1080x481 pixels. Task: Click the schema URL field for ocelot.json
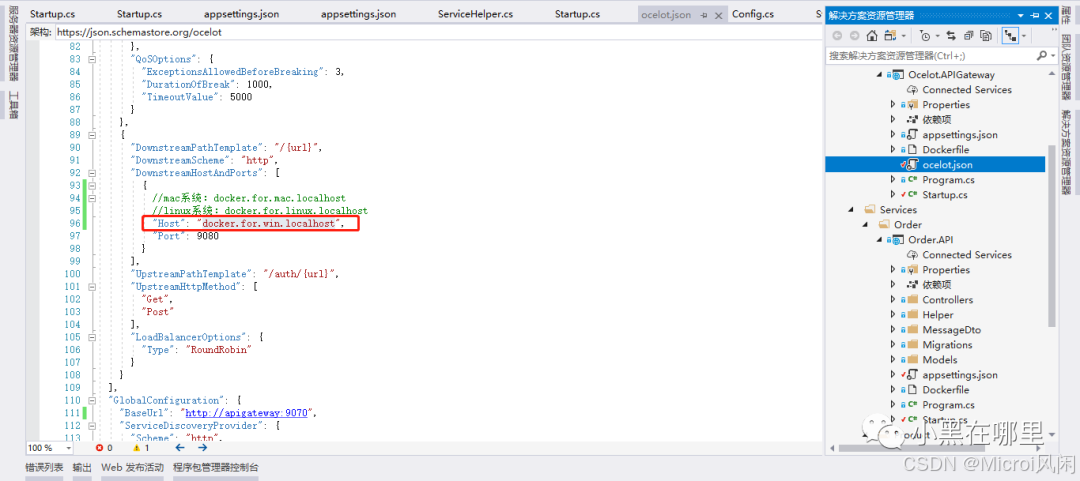pos(438,32)
